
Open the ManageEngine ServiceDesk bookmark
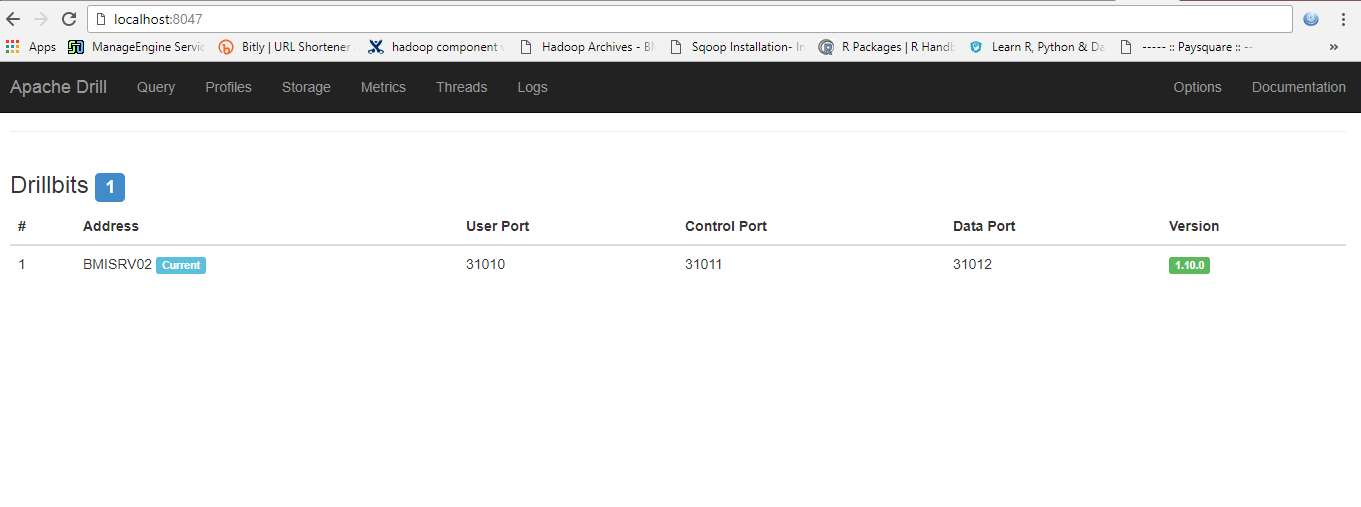point(137,47)
